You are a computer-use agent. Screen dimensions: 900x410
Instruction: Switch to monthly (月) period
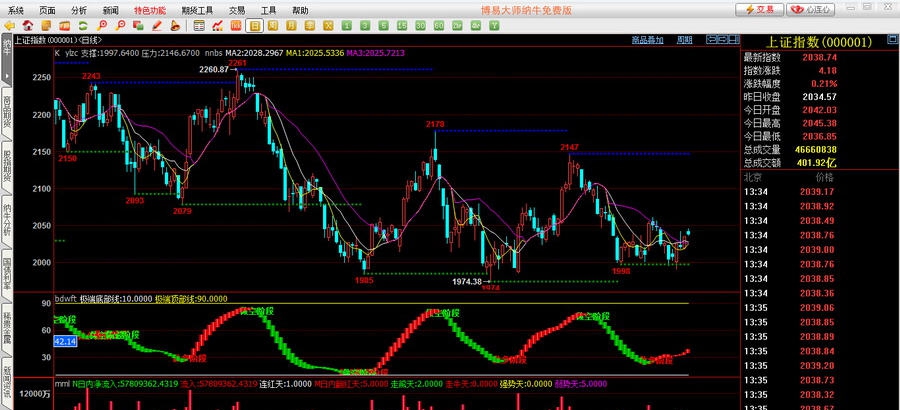[291, 25]
